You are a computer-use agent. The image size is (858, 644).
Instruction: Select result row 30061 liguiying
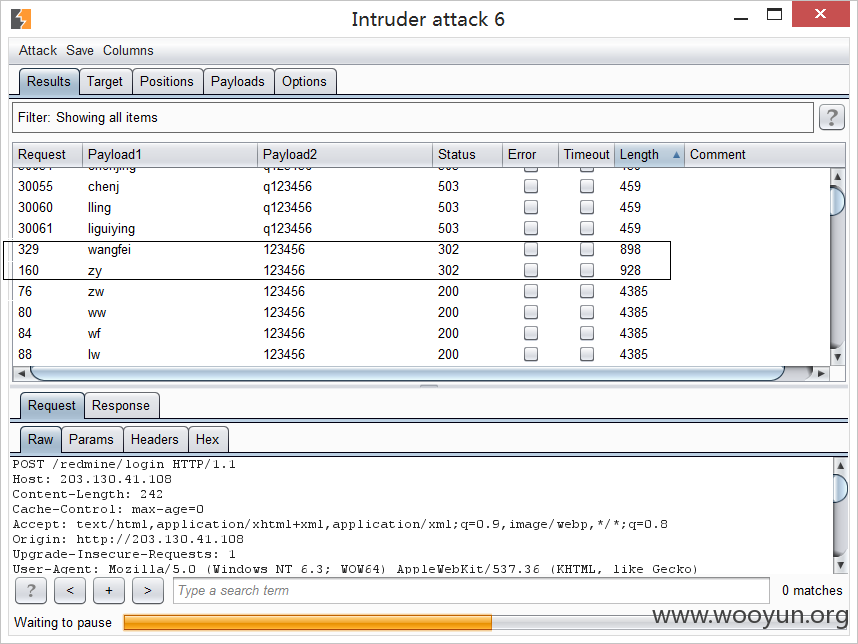(421, 229)
